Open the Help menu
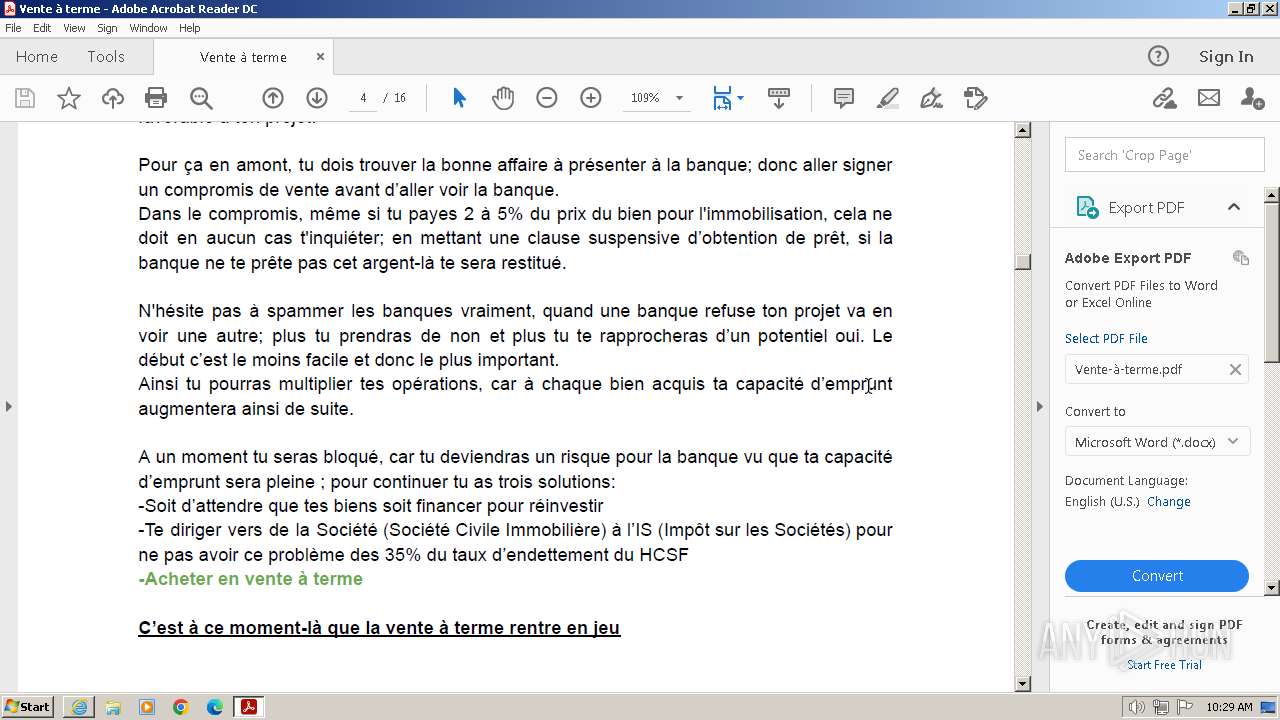 tap(189, 28)
